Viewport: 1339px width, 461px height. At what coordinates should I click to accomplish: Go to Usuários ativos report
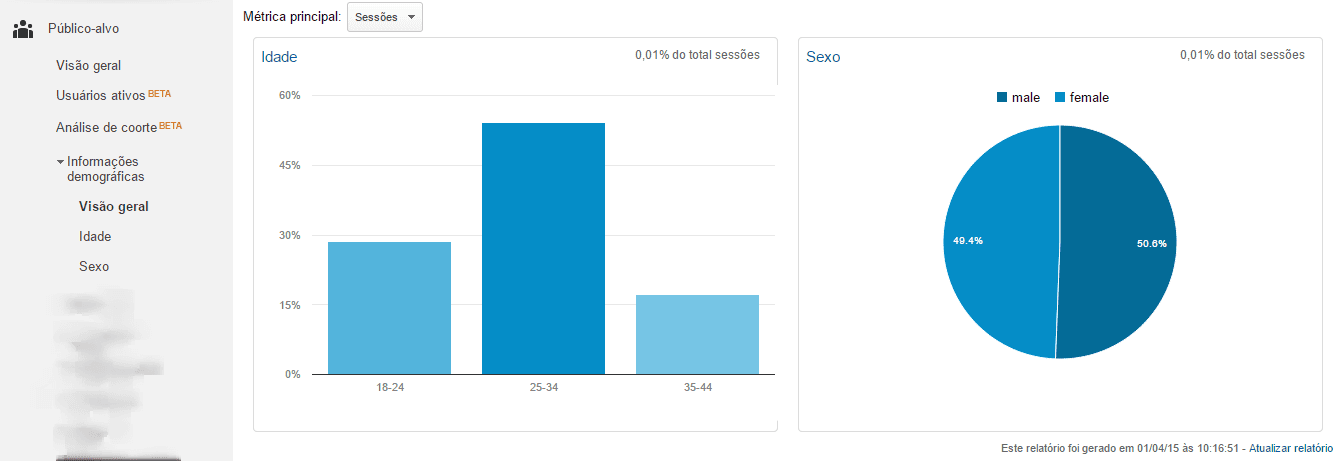point(101,96)
